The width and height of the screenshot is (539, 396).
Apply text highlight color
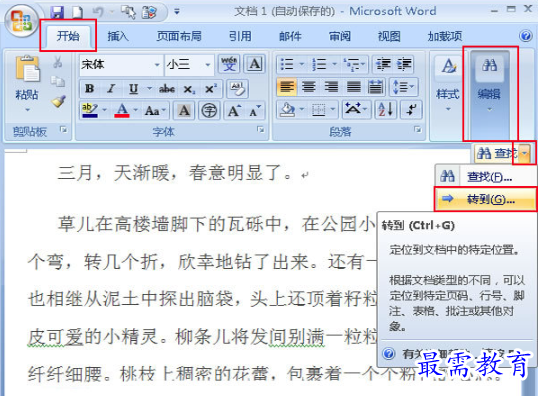[x=90, y=110]
